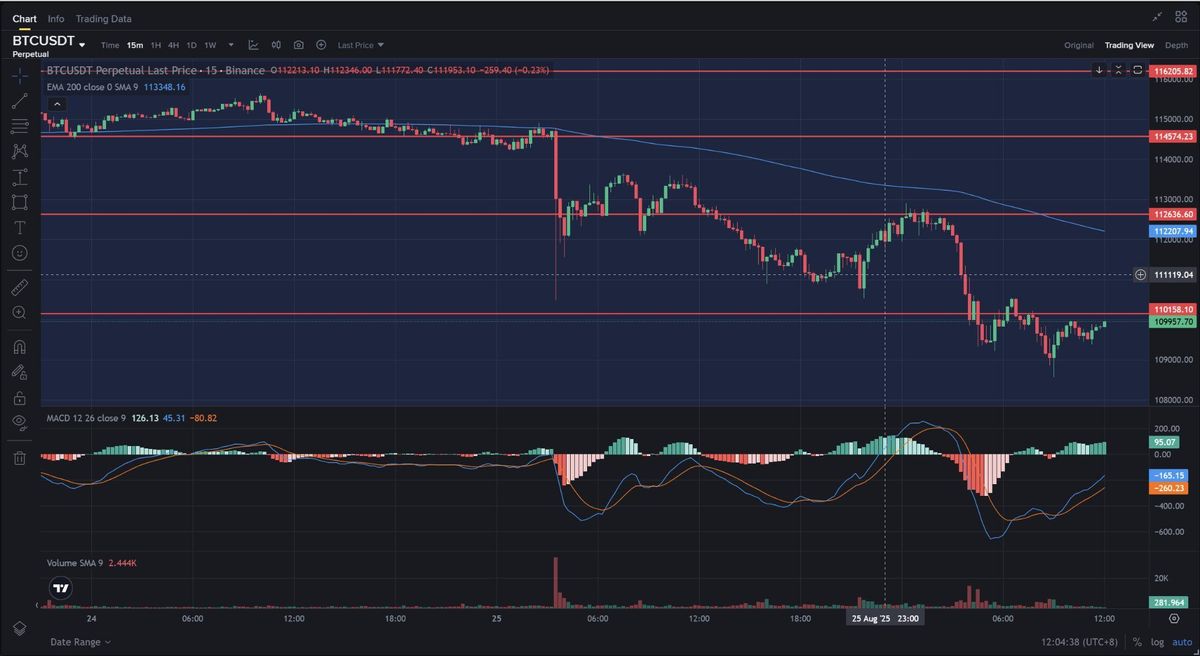This screenshot has width=1200, height=656.
Task: Open the Fibonacci and horizontal lines tool
Action: (19, 126)
